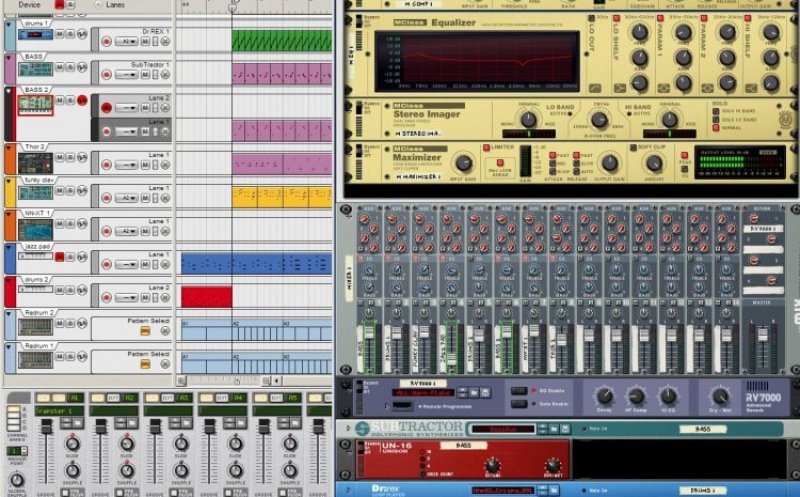Select the funky clav device thumbnail
This screenshot has width=800, height=497.
35,192
